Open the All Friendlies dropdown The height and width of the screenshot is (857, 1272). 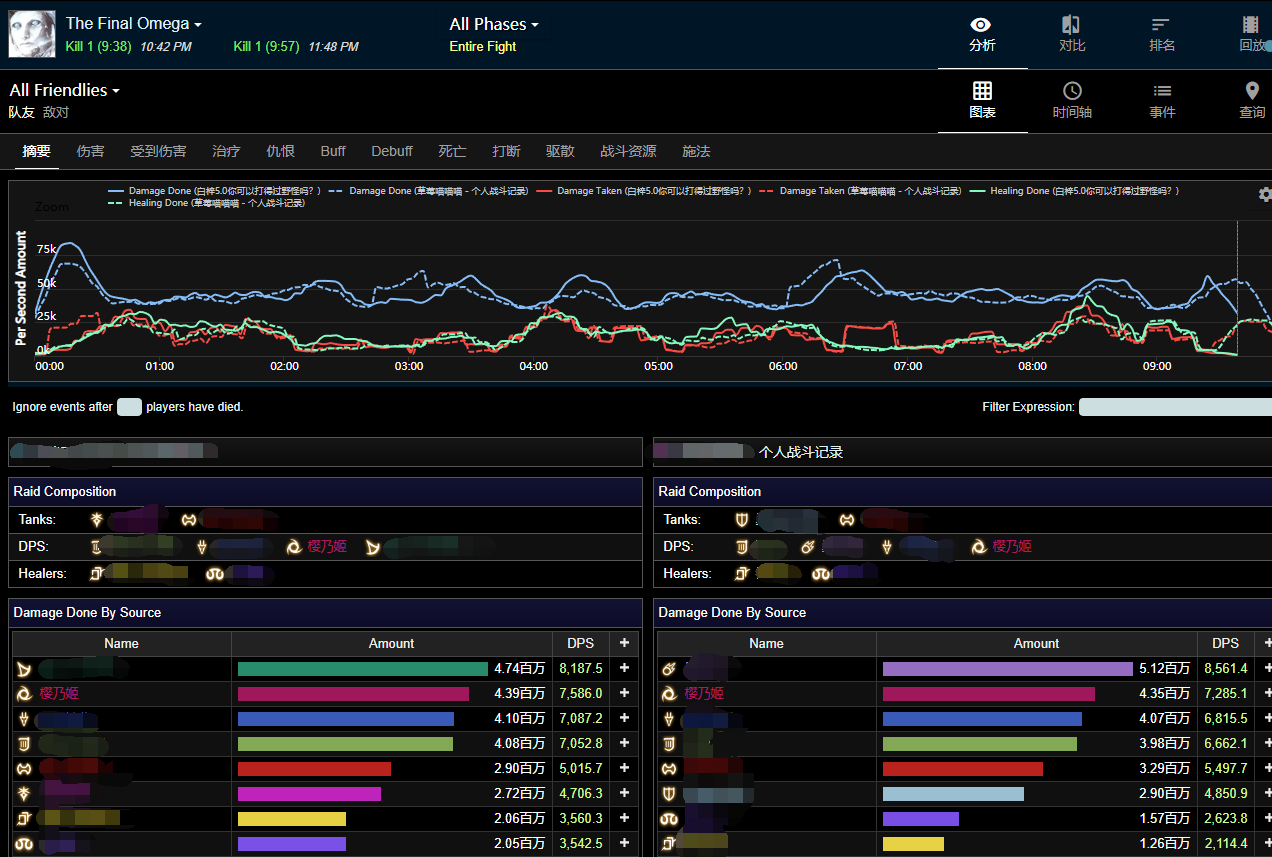point(64,90)
